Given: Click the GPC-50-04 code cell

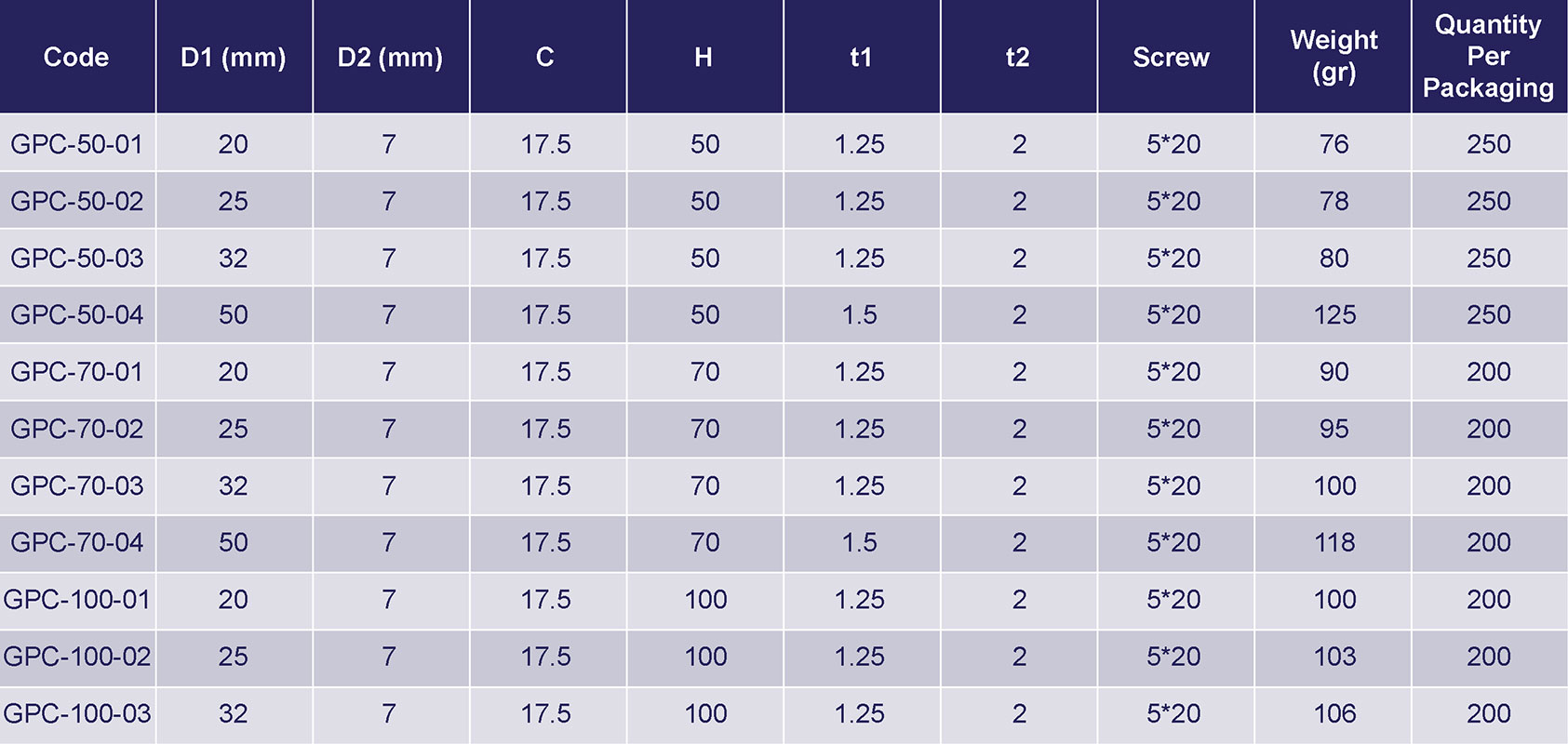Looking at the screenshot, I should point(76,314).
